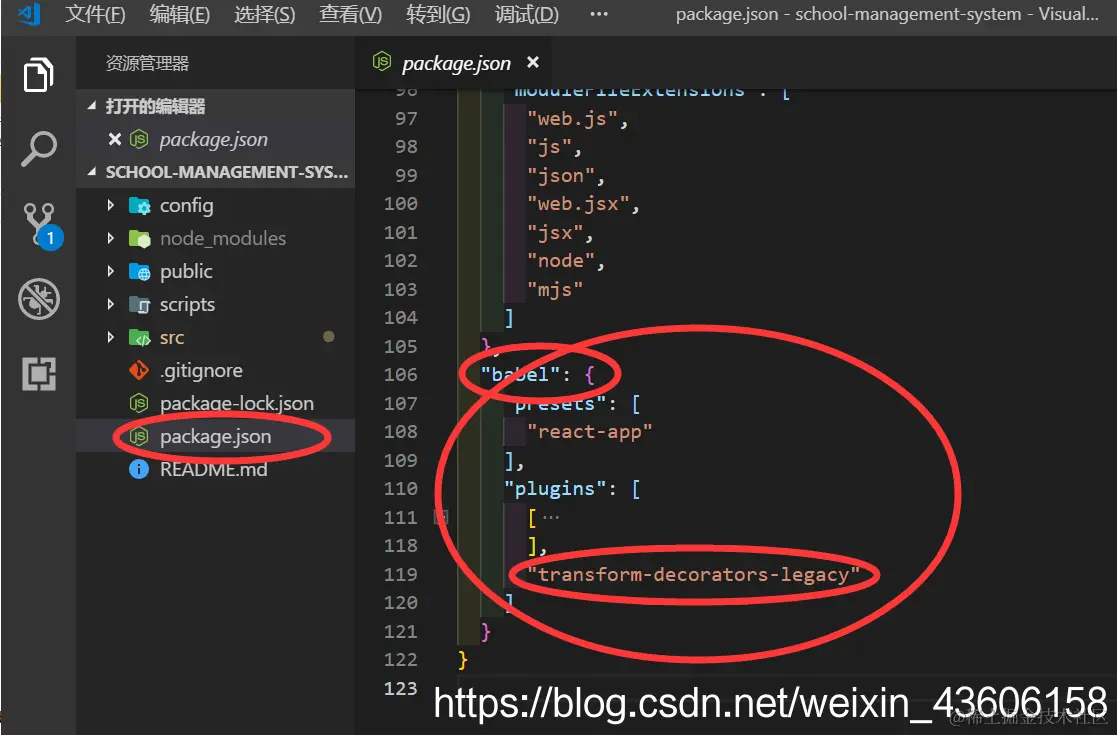This screenshot has height=735, width=1117.
Task: Click the "web.jsx" string
Action: [578, 204]
